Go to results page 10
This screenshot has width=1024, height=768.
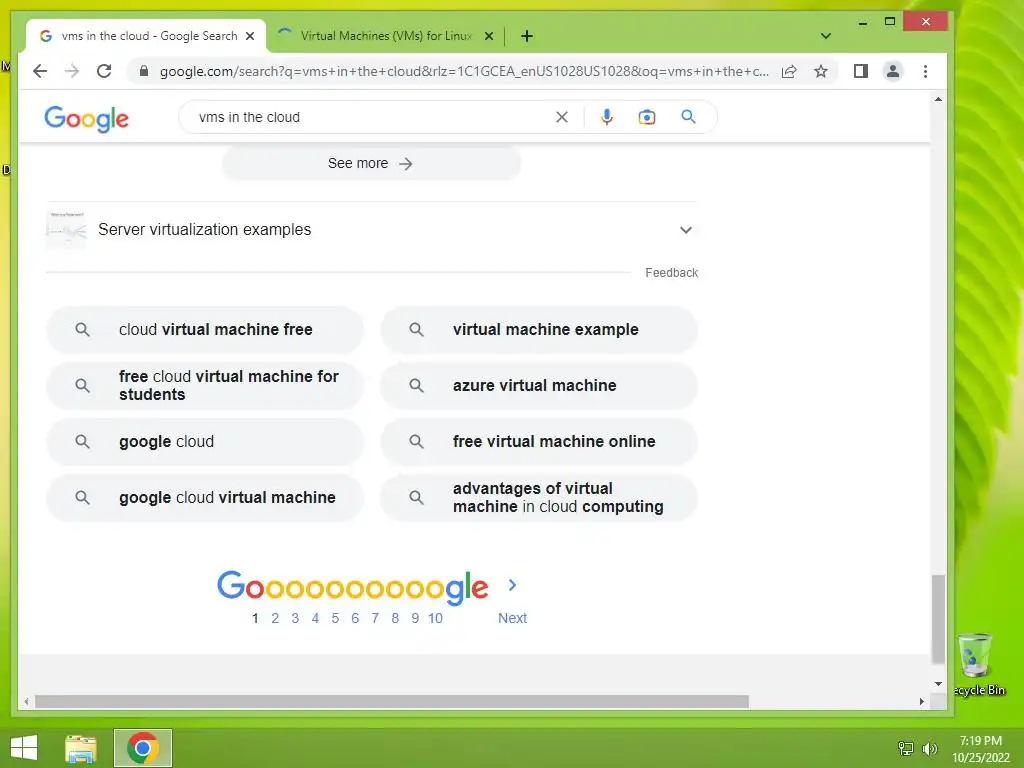point(436,618)
